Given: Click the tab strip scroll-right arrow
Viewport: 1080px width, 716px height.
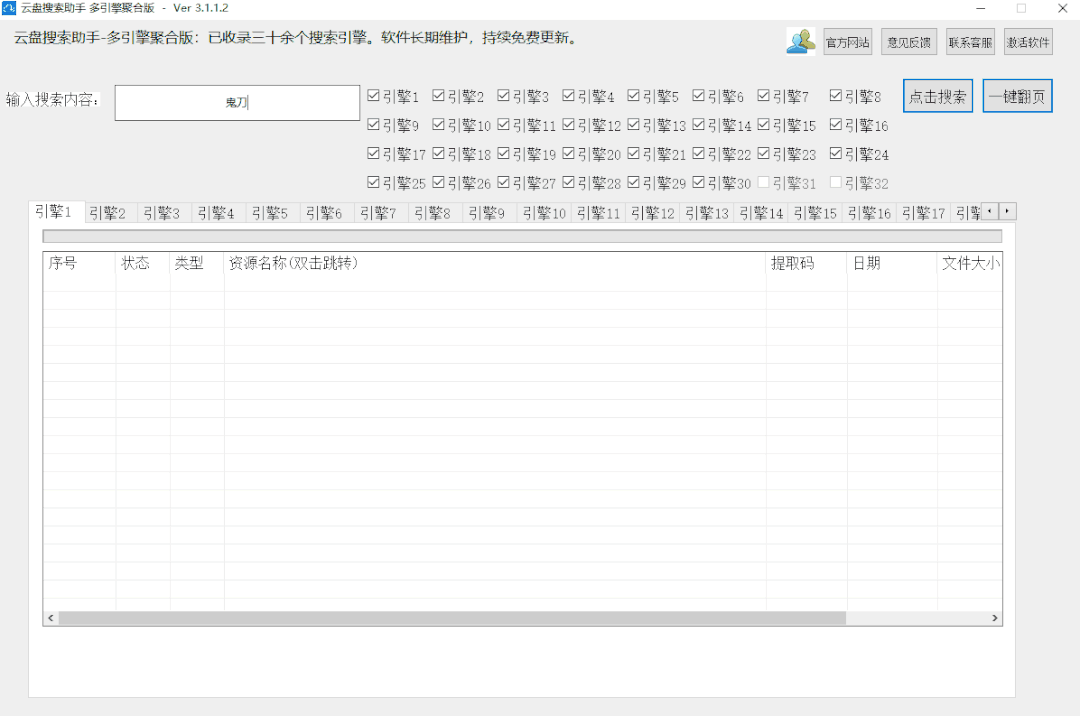Looking at the screenshot, I should [1007, 211].
